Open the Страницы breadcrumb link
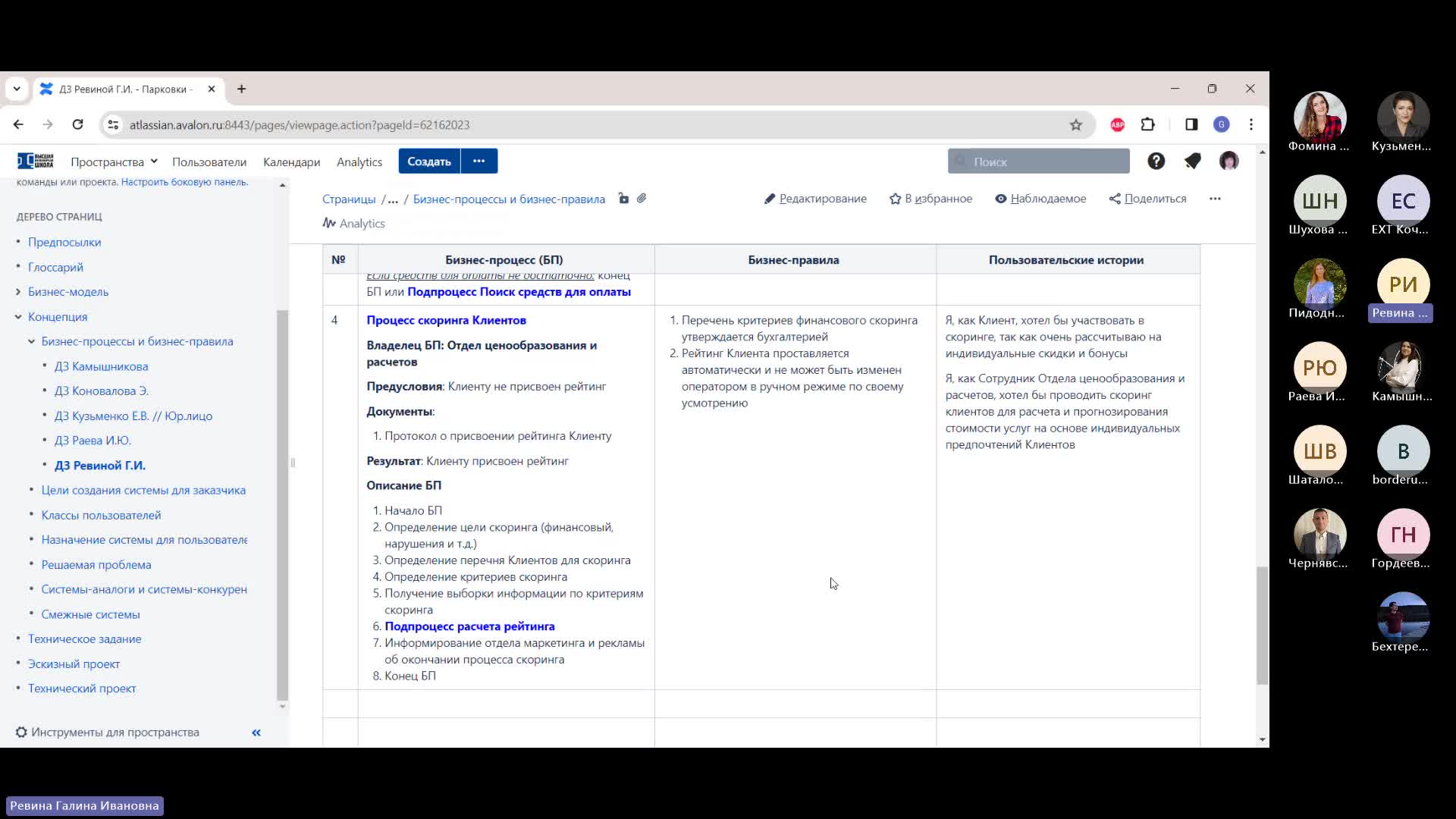Screen dimensions: 1456x819 click(x=349, y=199)
